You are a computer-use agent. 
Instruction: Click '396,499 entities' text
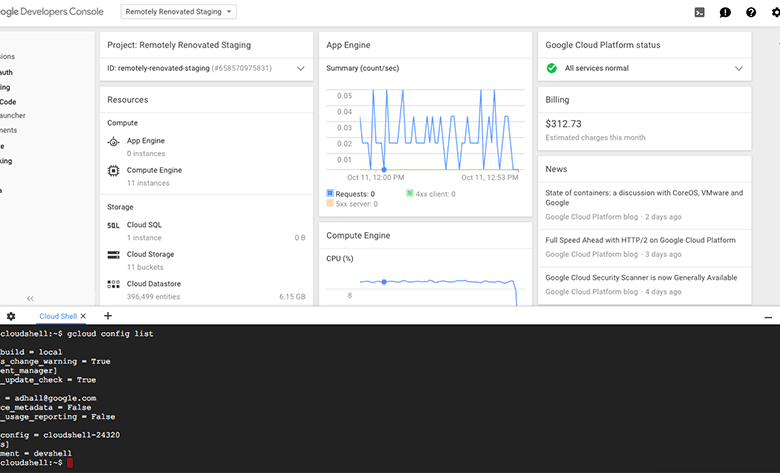coord(153,296)
